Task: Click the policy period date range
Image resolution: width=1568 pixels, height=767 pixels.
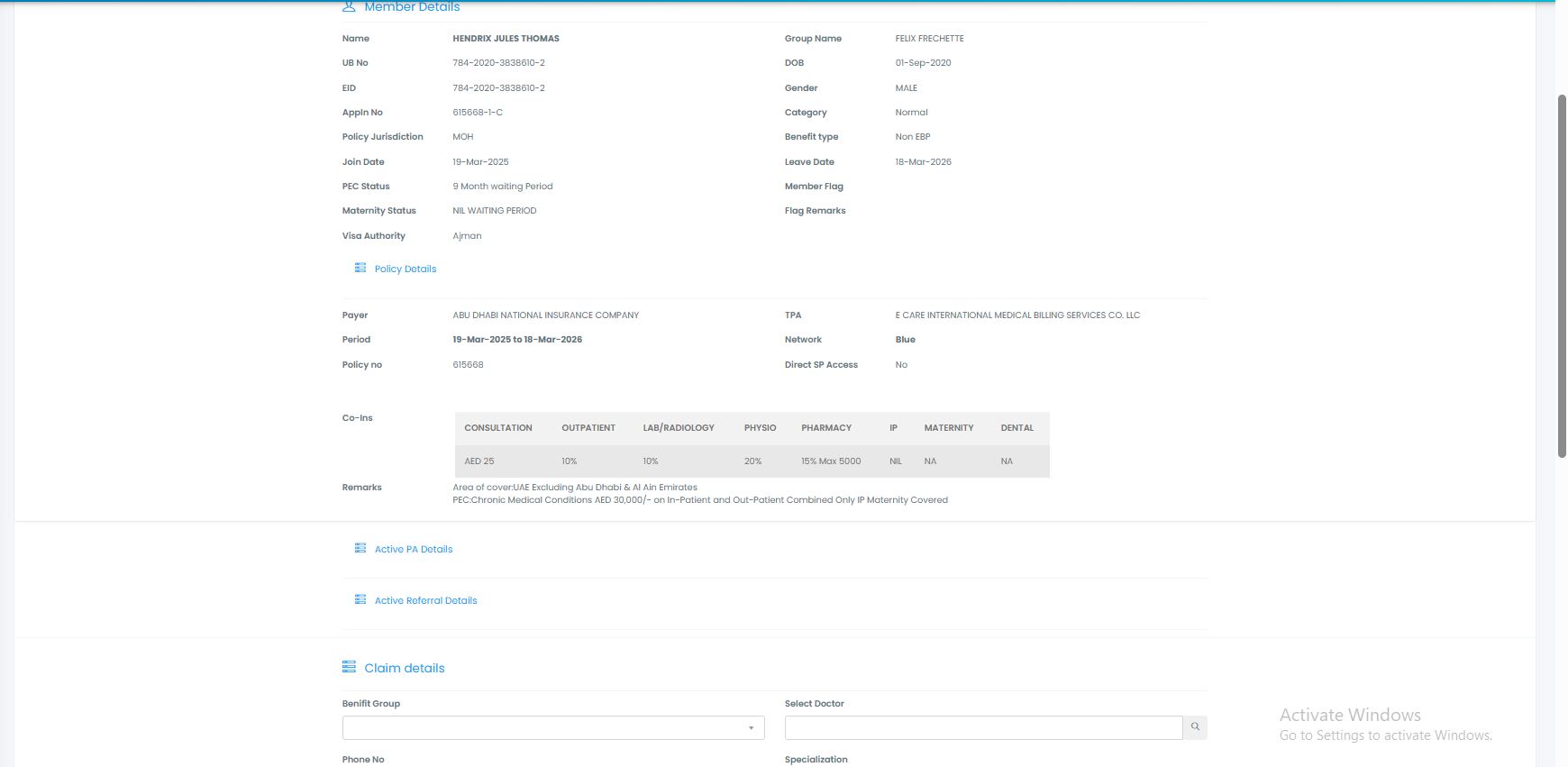Action: click(x=516, y=340)
